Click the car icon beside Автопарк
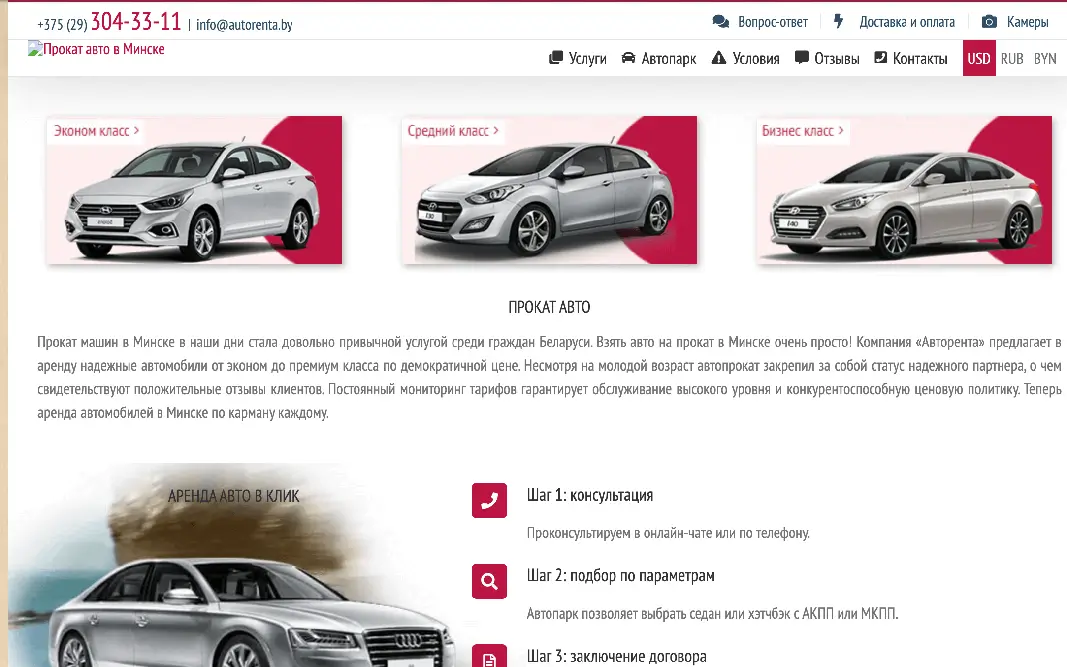The image size is (1067, 667). pyautogui.click(x=628, y=58)
